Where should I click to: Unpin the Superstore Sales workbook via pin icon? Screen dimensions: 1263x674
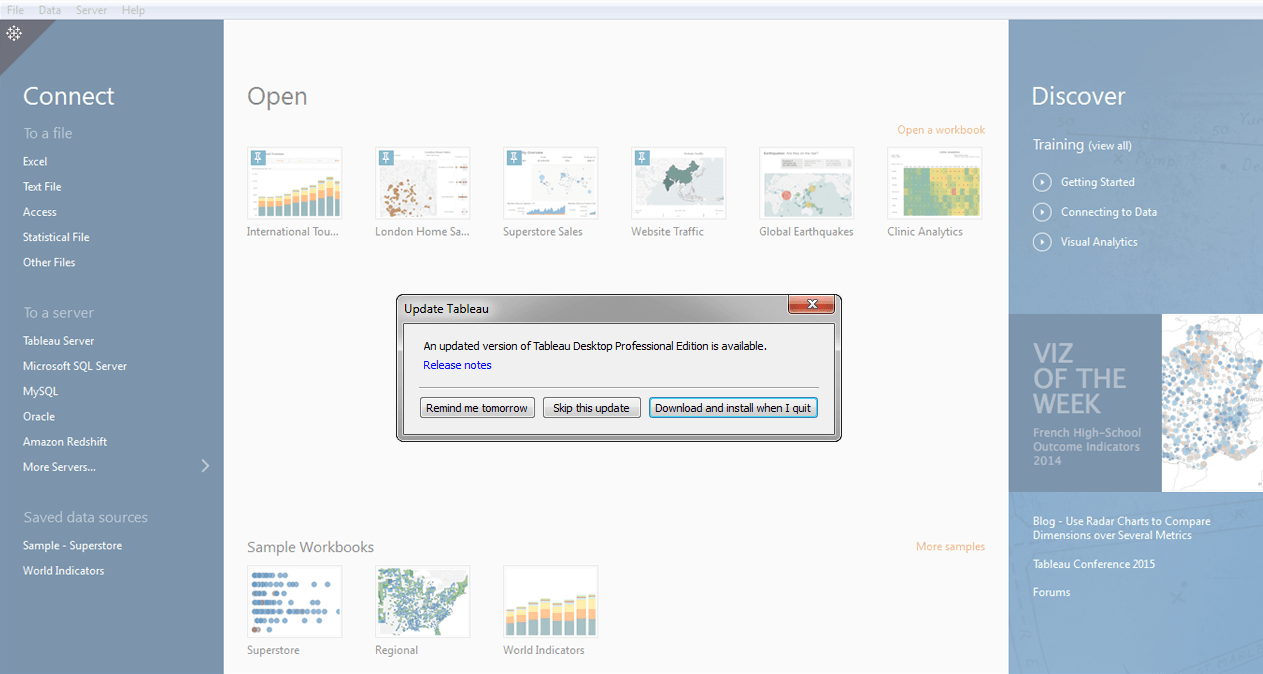pyautogui.click(x=514, y=157)
